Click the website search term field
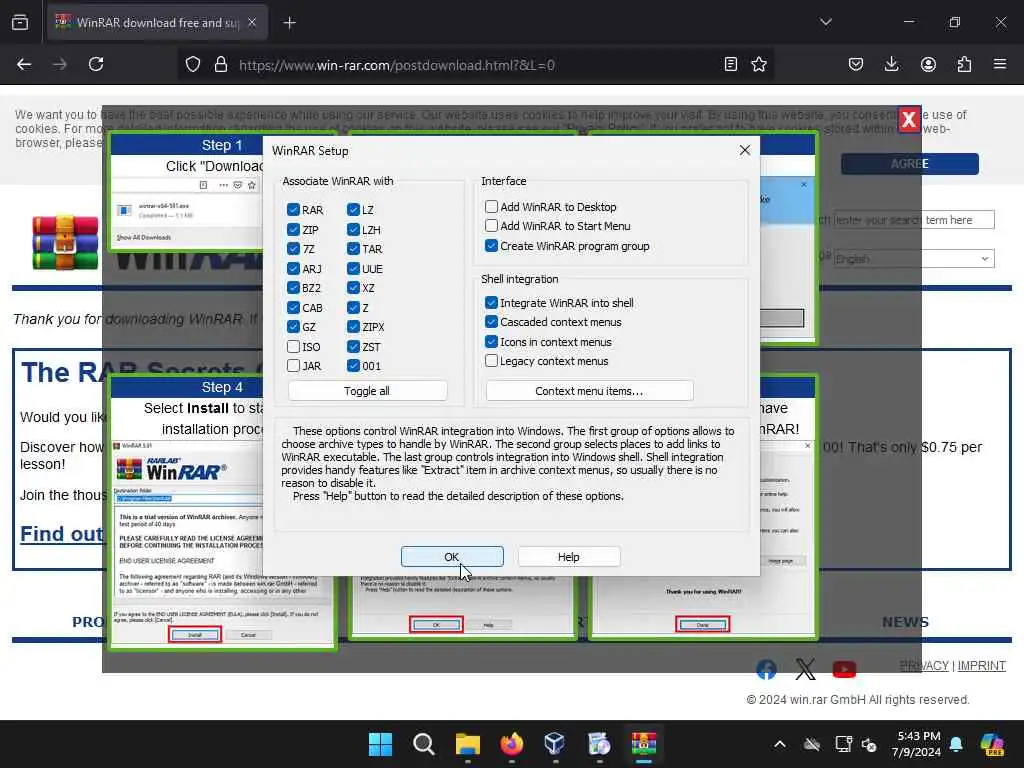The image size is (1024, 768). (914, 220)
